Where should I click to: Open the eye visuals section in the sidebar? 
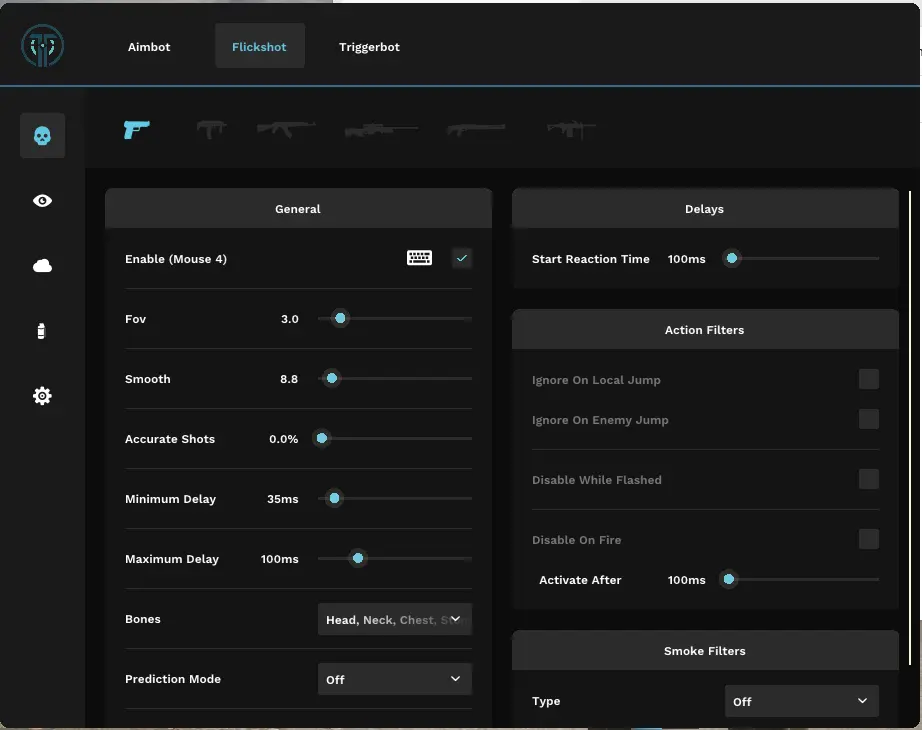[42, 201]
